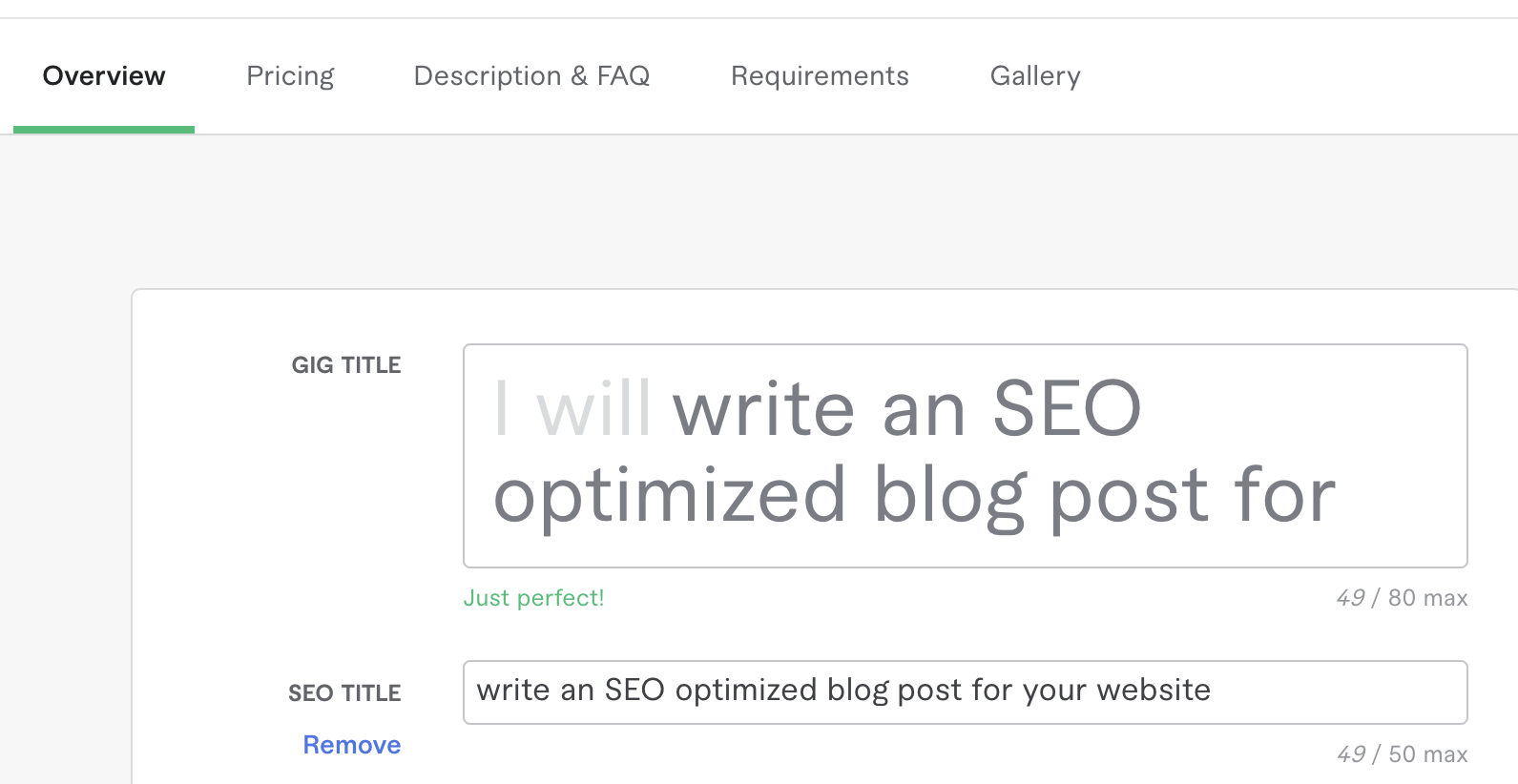Click inside the Gig Title text area

(964, 455)
